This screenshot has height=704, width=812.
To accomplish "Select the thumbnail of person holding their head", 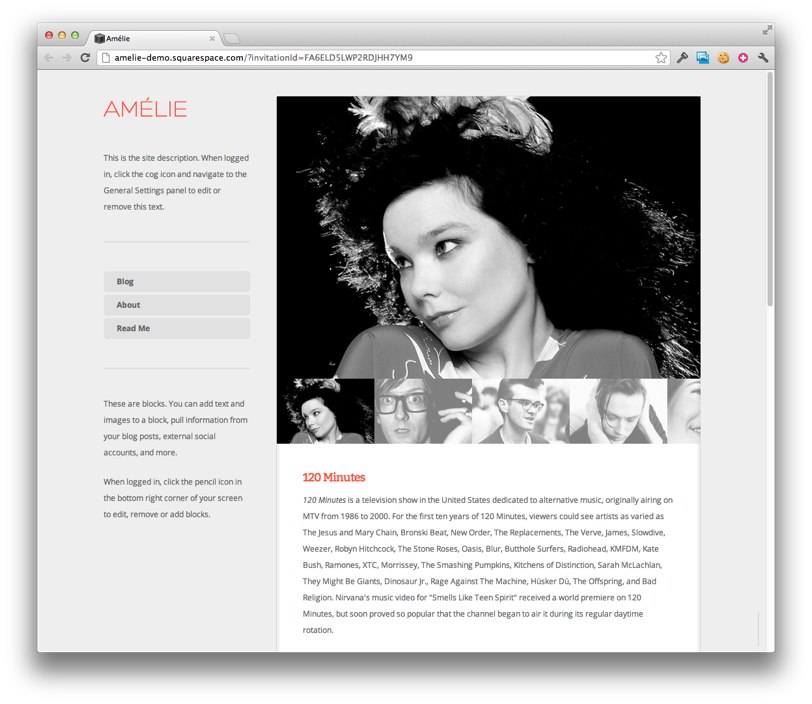I will click(618, 411).
